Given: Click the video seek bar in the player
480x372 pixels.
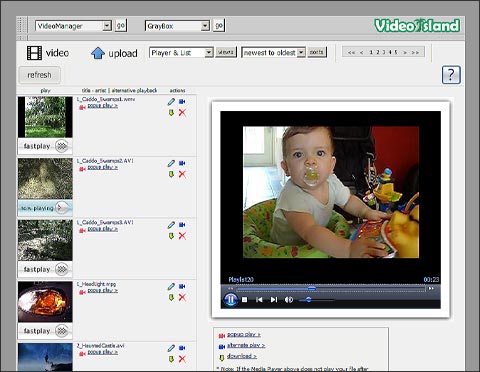Looking at the screenshot, I should [x=330, y=289].
